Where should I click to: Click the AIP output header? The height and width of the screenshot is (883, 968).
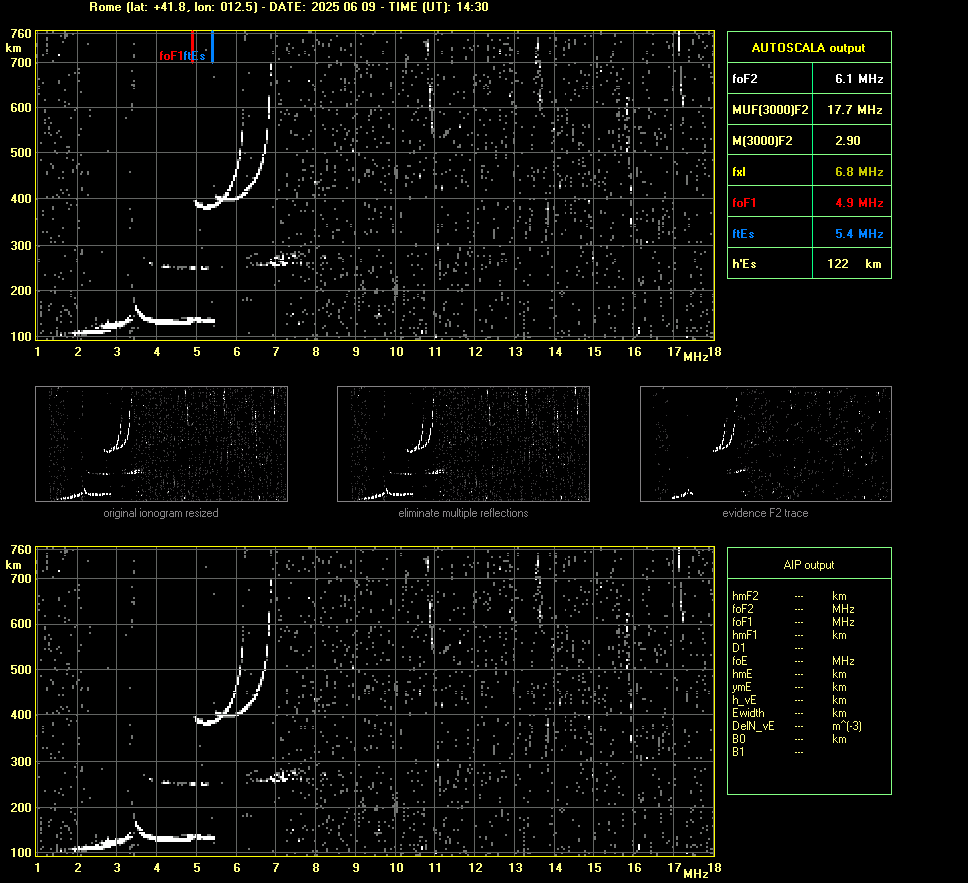(809, 565)
